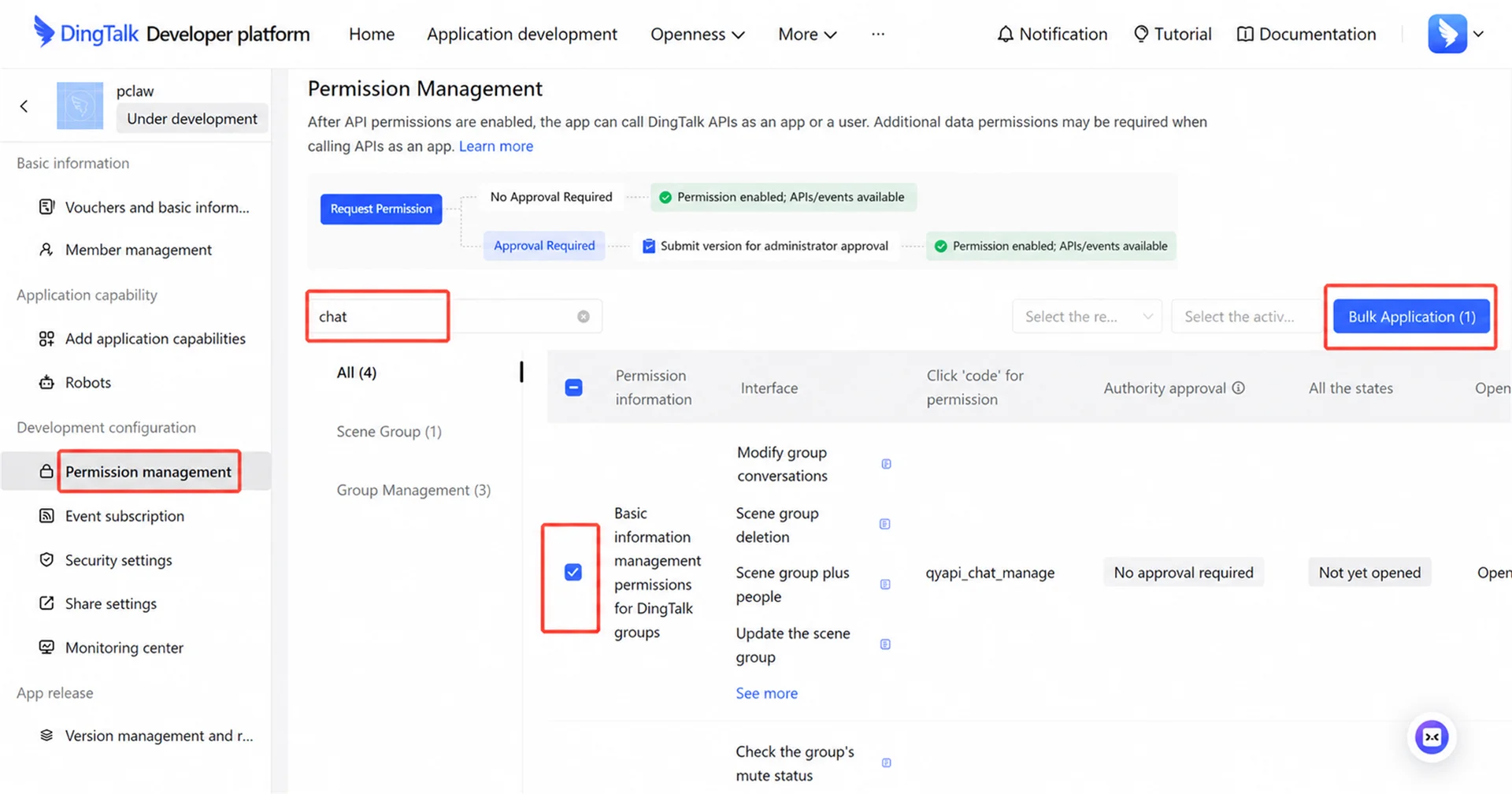Open Application development in top nav
The width and height of the screenshot is (1512, 794).
pos(522,35)
